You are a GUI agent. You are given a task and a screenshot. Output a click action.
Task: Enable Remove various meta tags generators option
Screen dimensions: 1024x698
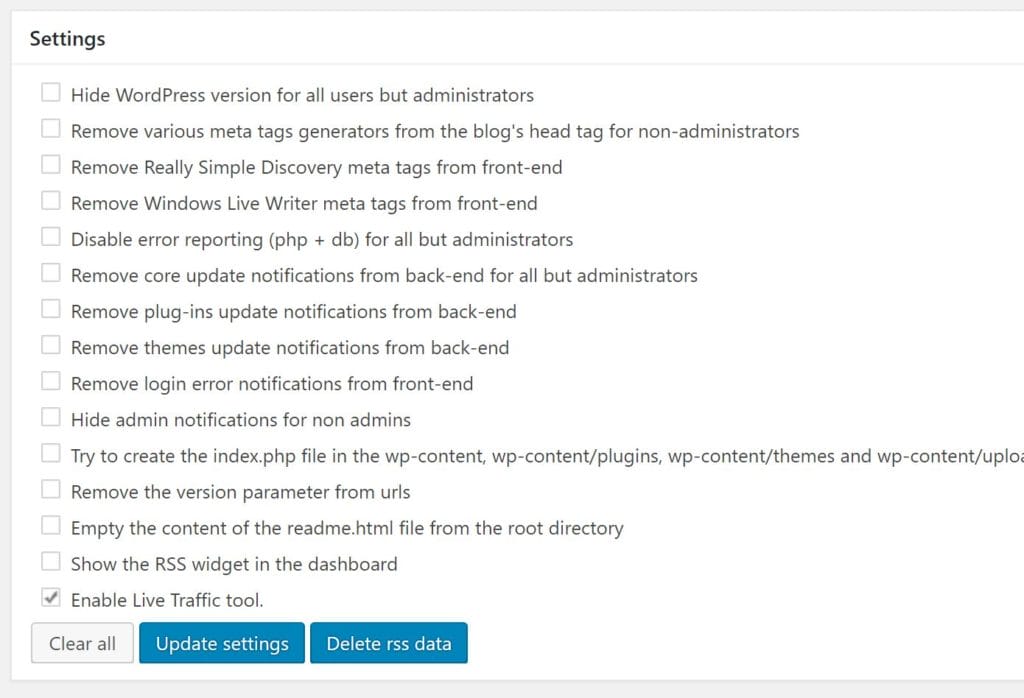pyautogui.click(x=50, y=130)
